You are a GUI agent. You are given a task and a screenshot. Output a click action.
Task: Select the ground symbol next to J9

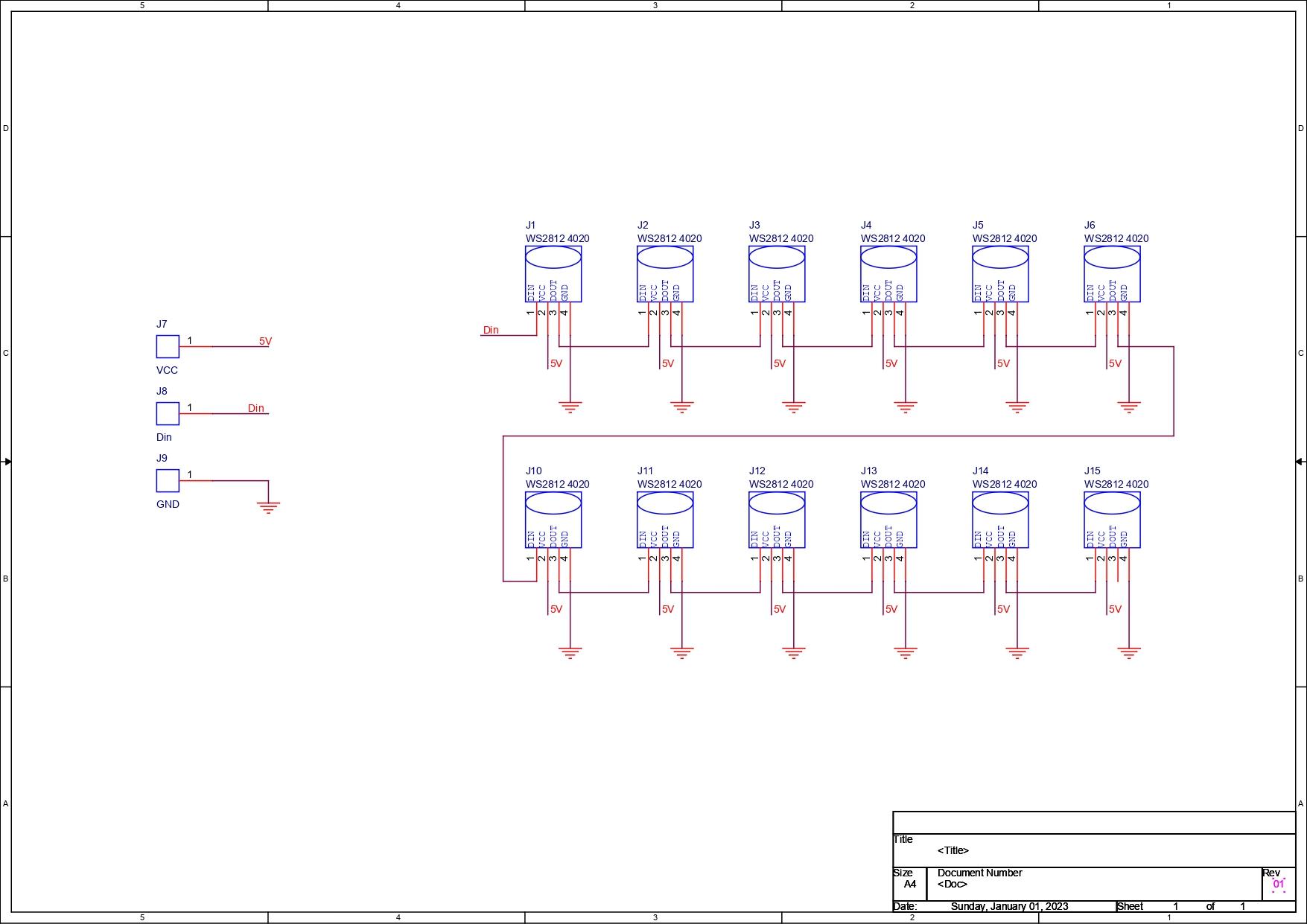click(x=268, y=508)
